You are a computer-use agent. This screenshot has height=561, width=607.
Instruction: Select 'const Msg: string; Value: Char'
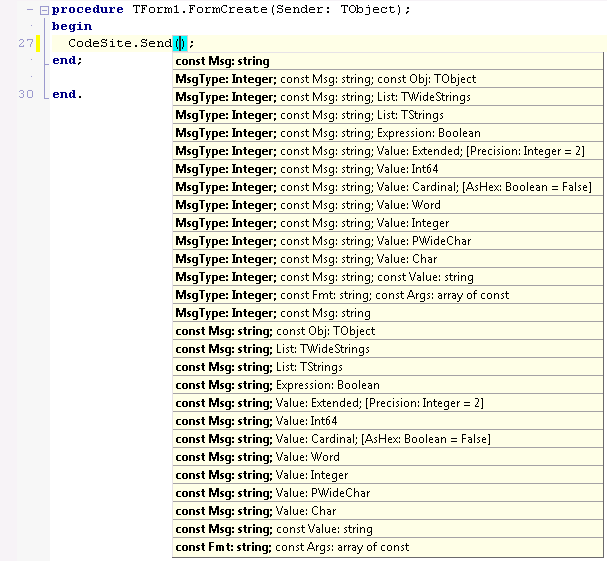click(388, 511)
